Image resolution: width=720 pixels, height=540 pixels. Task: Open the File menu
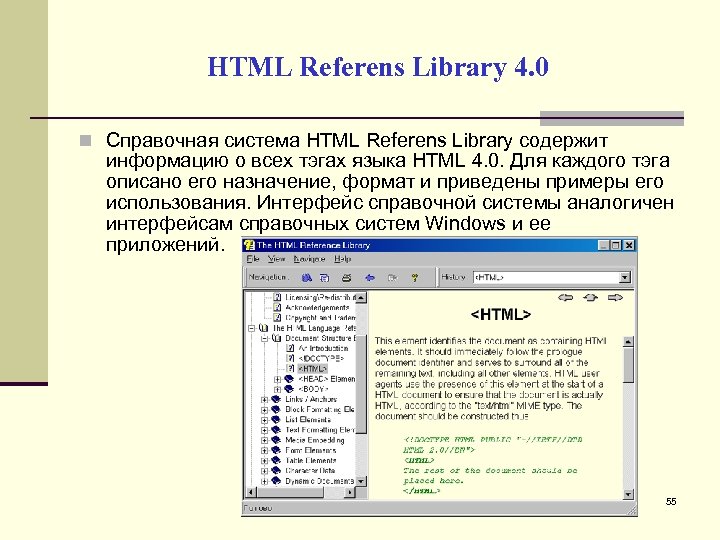click(x=253, y=259)
